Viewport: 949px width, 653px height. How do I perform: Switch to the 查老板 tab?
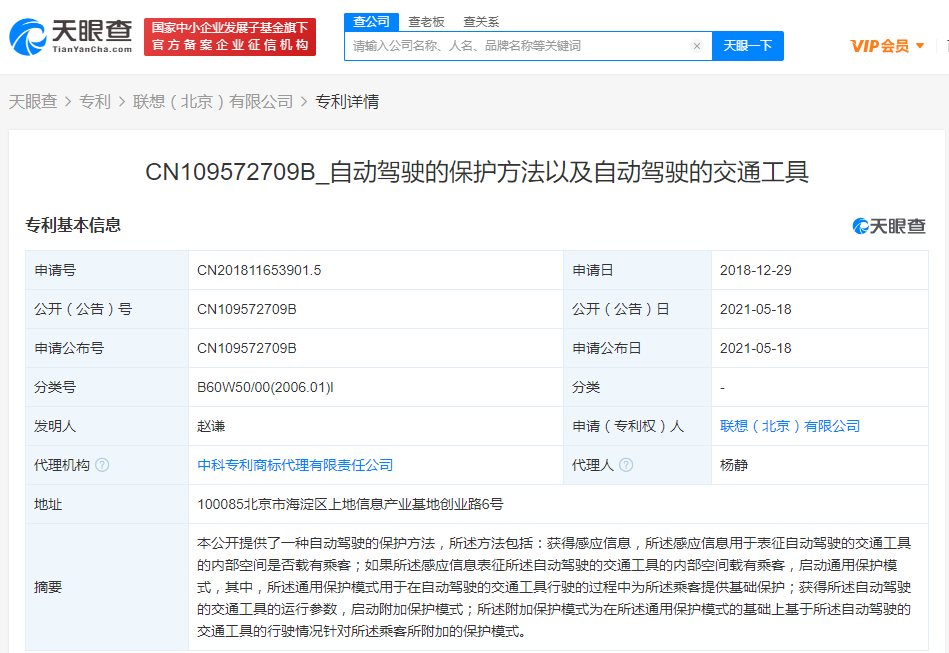click(426, 22)
